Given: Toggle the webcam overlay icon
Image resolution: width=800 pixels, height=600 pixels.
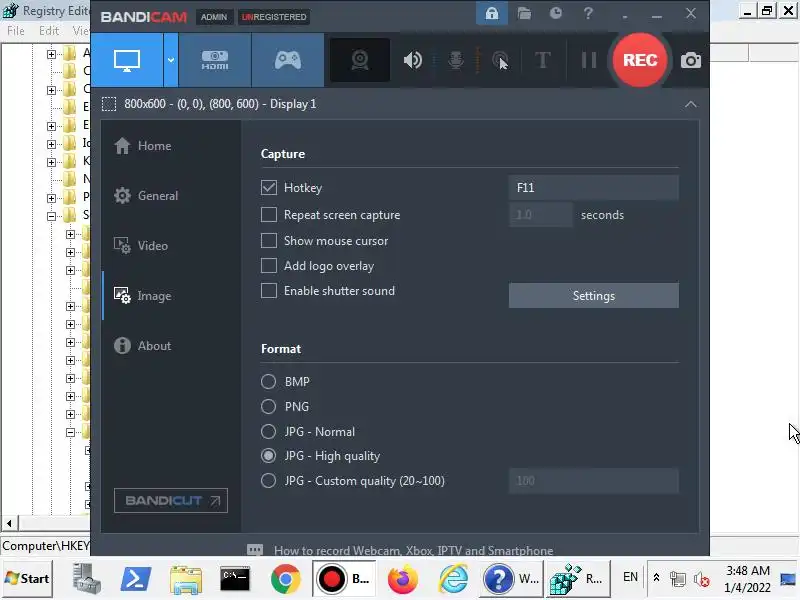Looking at the screenshot, I should coord(360,60).
